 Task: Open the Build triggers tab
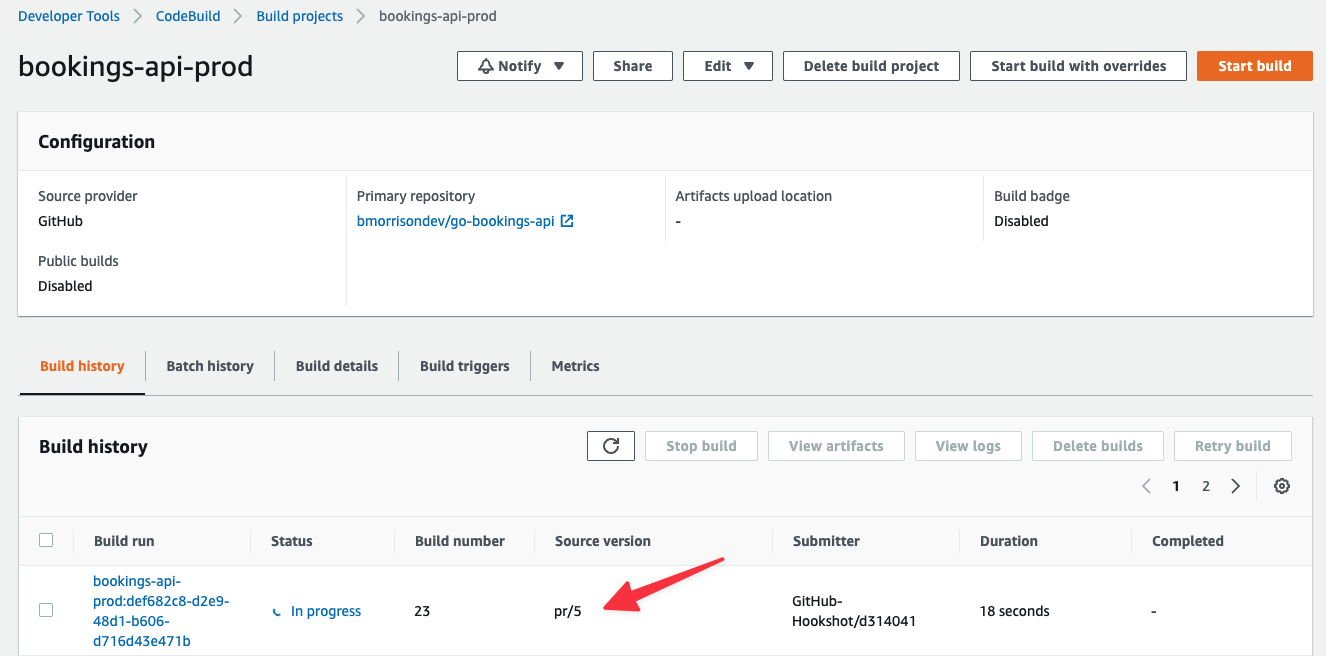coord(465,366)
